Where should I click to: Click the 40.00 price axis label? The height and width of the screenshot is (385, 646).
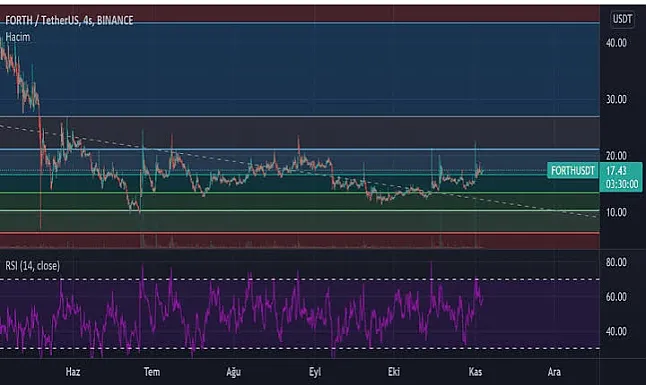616,43
